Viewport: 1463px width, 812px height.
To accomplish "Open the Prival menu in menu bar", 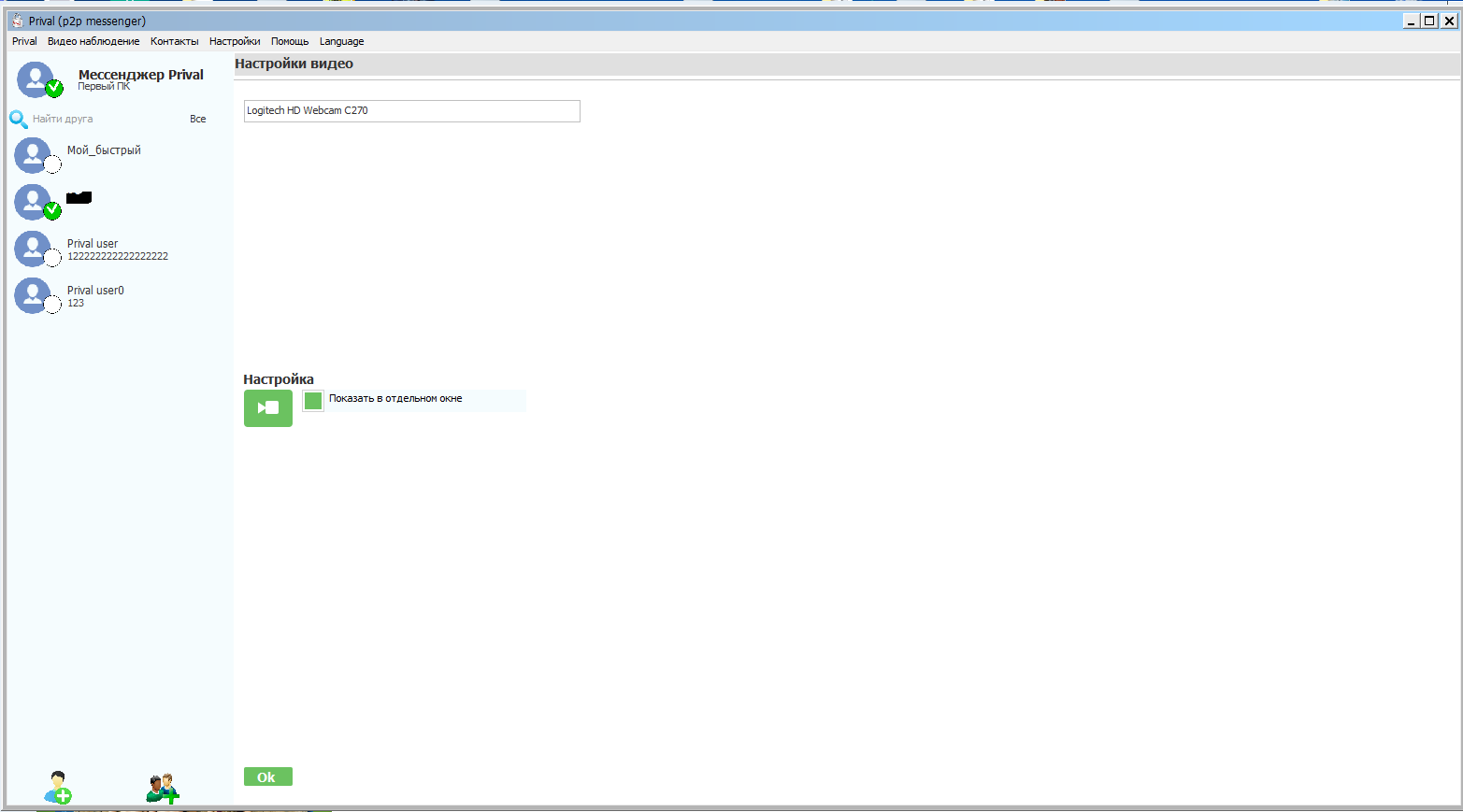I will point(24,41).
